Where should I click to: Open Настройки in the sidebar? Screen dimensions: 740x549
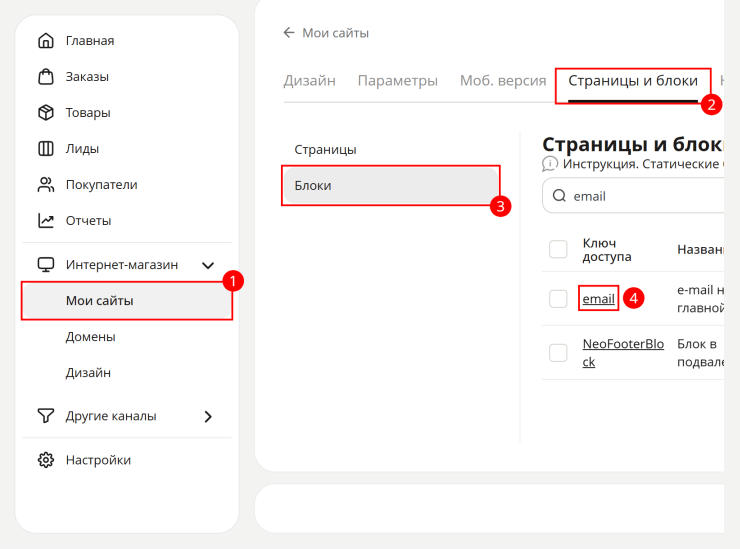127,460
